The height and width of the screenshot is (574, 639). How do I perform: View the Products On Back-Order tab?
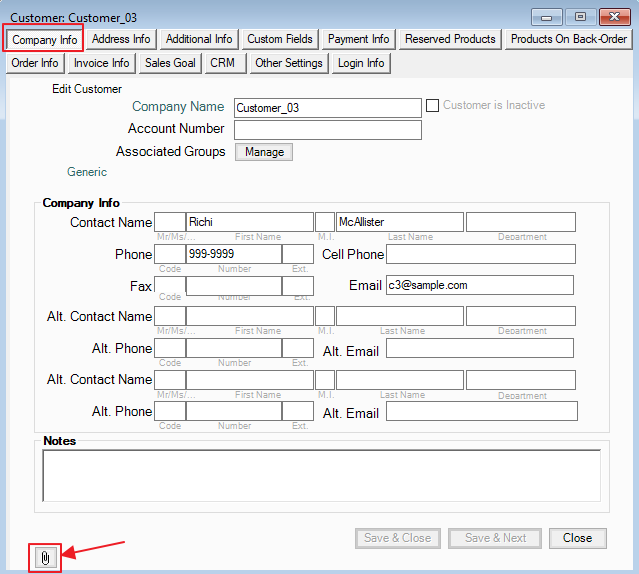click(x=568, y=39)
